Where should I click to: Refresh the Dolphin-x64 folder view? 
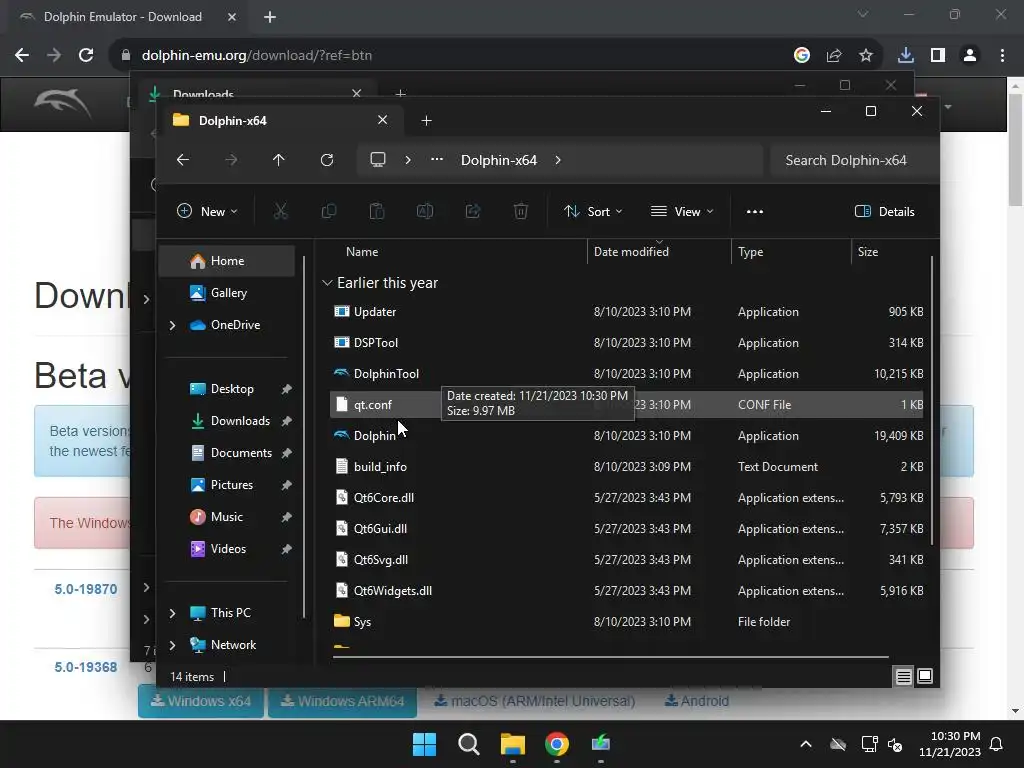(x=327, y=160)
